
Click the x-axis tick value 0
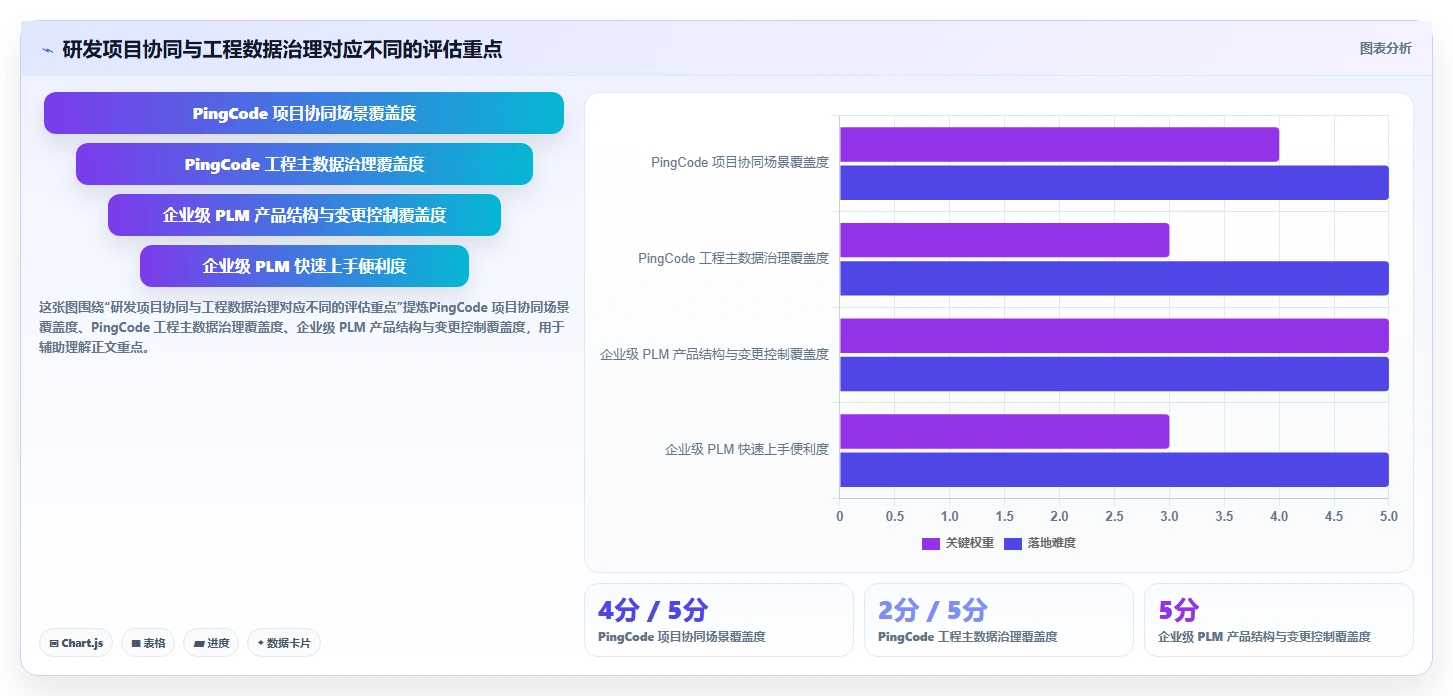point(840,517)
